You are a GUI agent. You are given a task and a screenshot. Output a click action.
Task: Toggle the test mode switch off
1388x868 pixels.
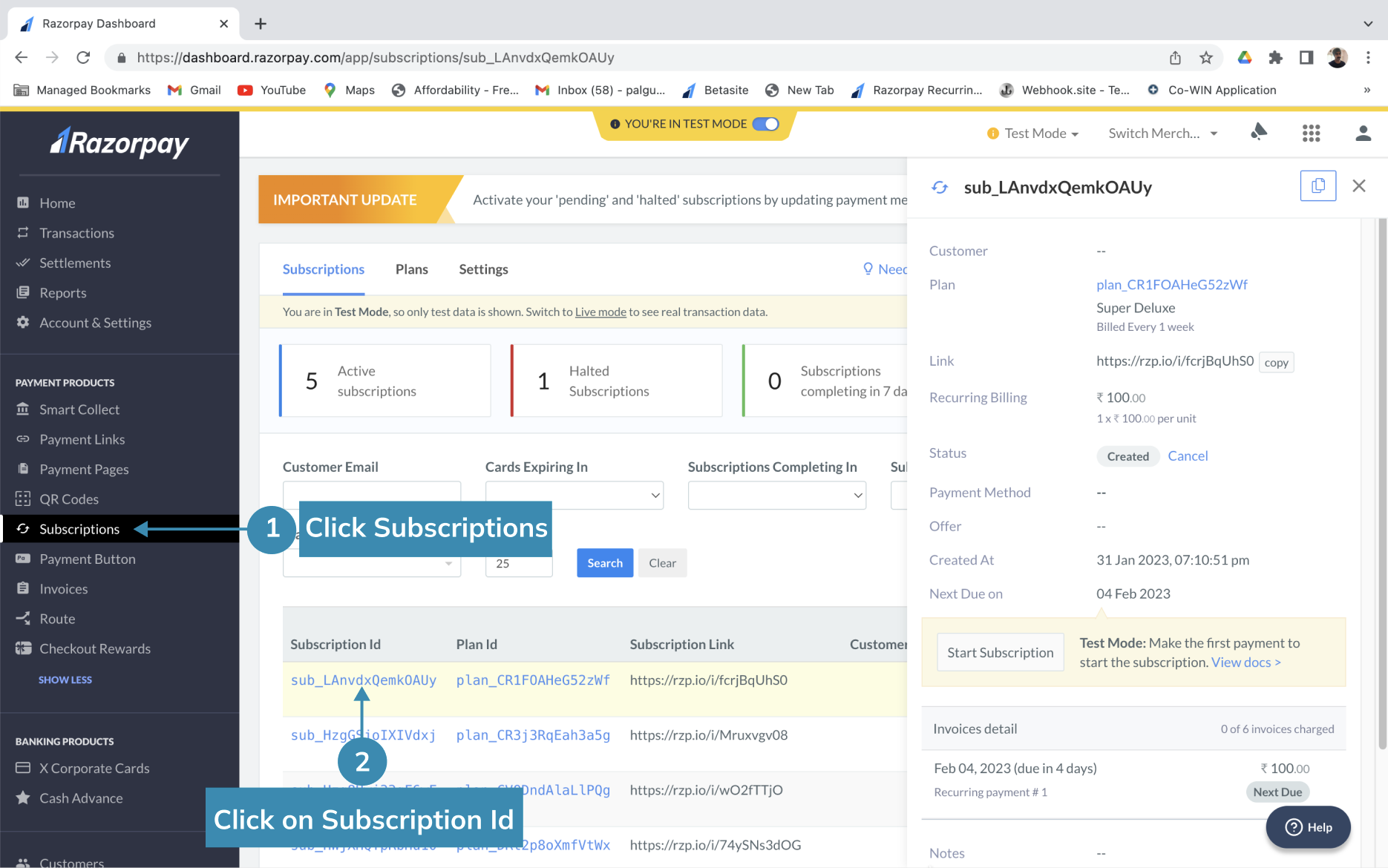coord(766,124)
